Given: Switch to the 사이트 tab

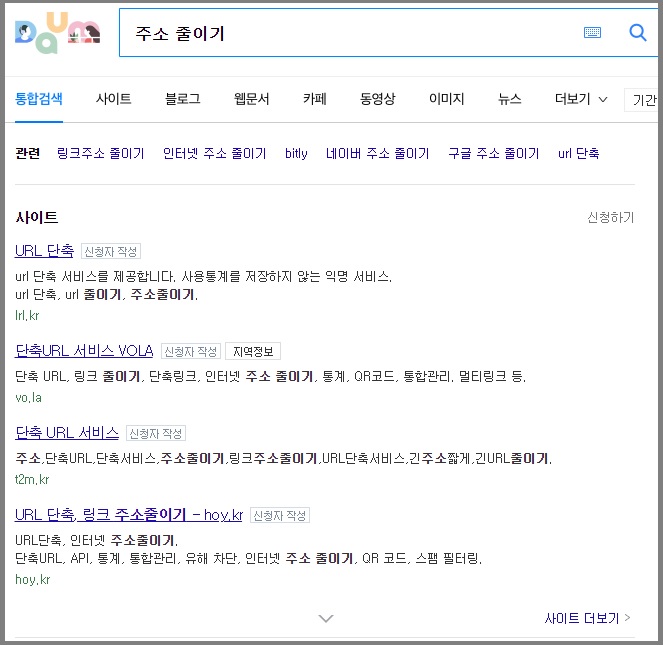Looking at the screenshot, I should [x=113, y=99].
